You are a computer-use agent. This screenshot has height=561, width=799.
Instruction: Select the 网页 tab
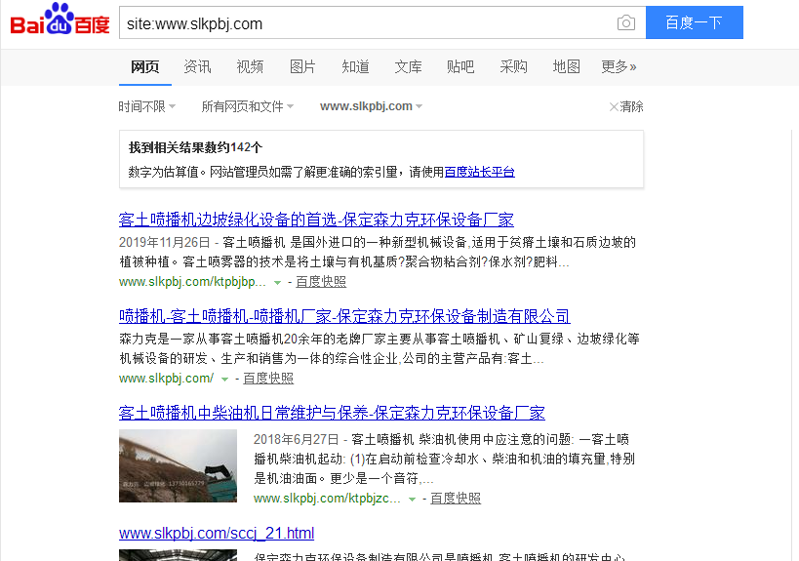pyautogui.click(x=145, y=67)
